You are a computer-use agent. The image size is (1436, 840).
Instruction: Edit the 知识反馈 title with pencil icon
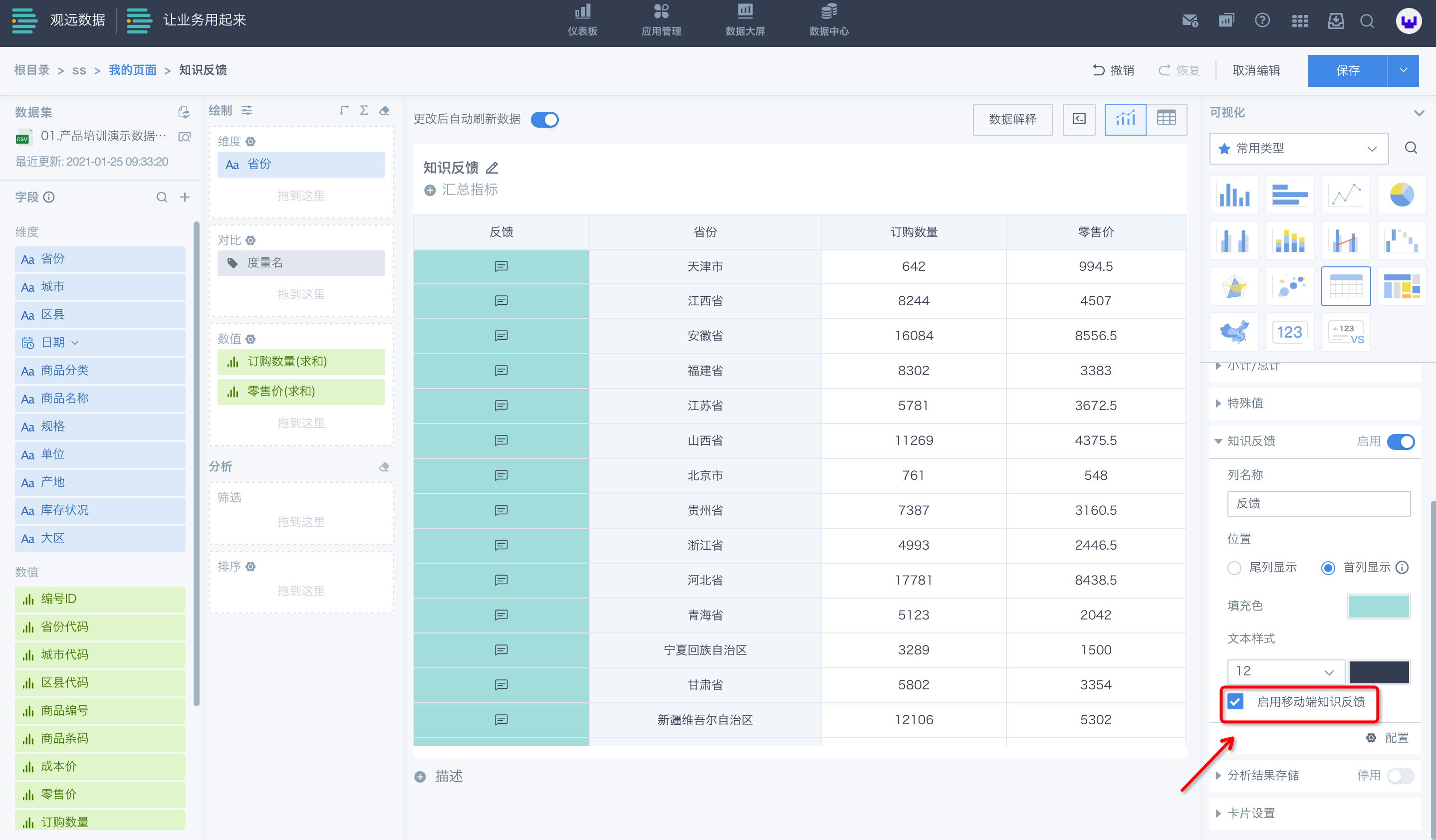pyautogui.click(x=492, y=168)
